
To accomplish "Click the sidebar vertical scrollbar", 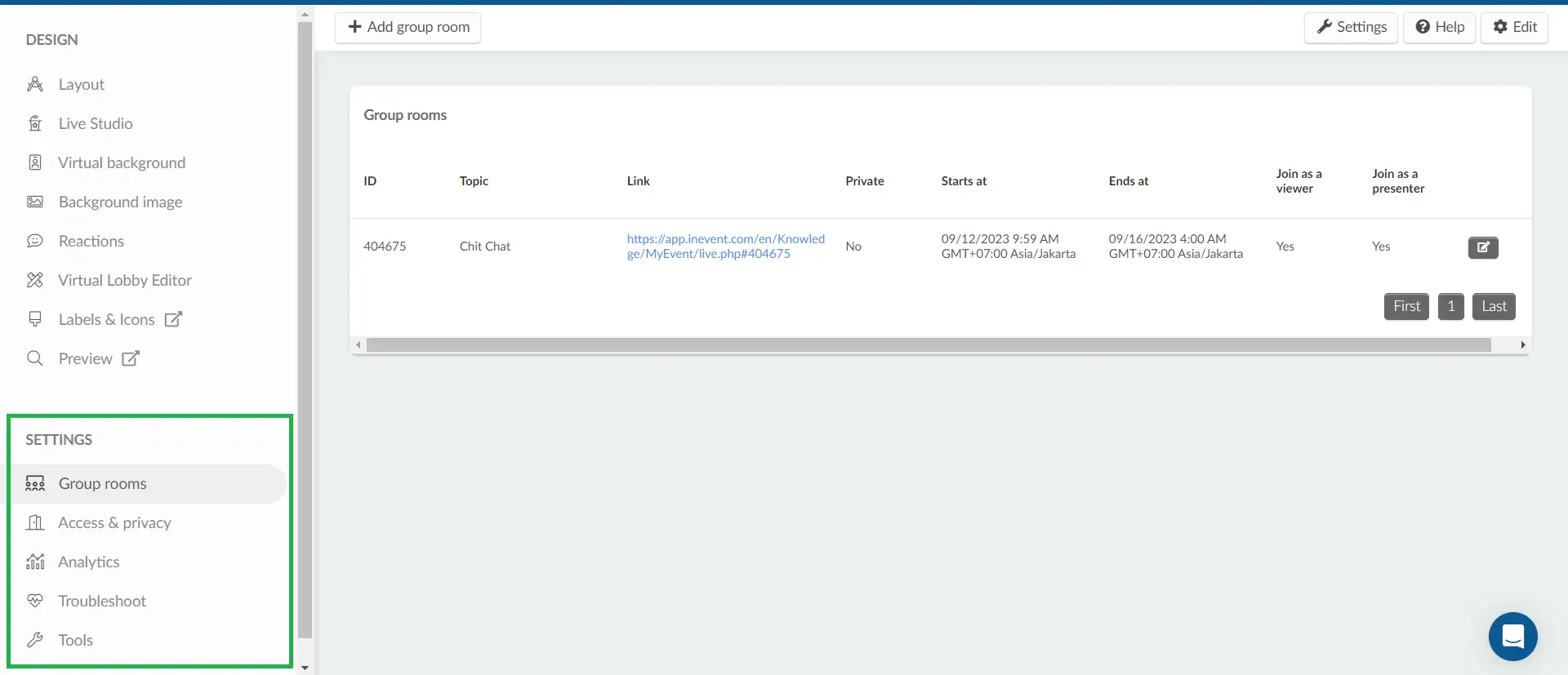I will 305,330.
